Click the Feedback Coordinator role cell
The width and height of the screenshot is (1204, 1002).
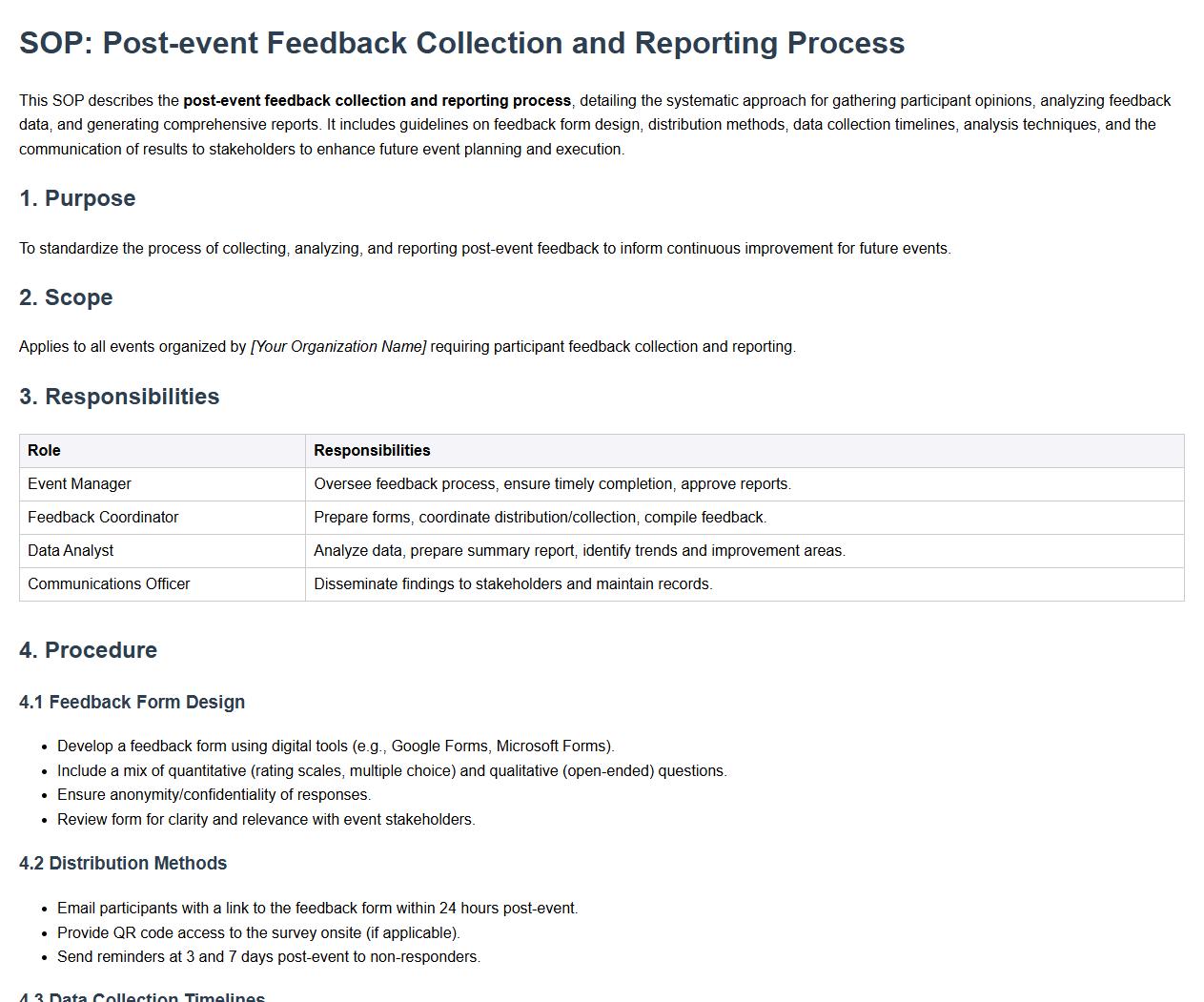click(103, 518)
